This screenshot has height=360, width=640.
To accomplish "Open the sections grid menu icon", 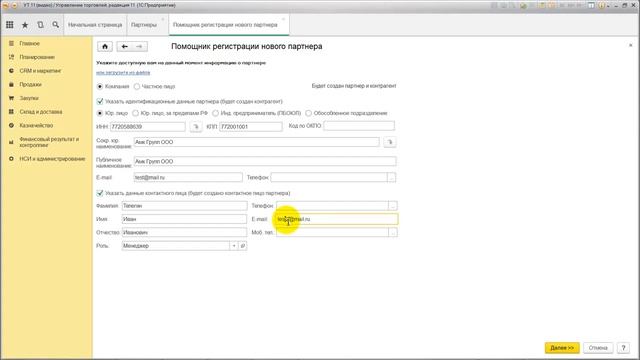I will coord(9,25).
